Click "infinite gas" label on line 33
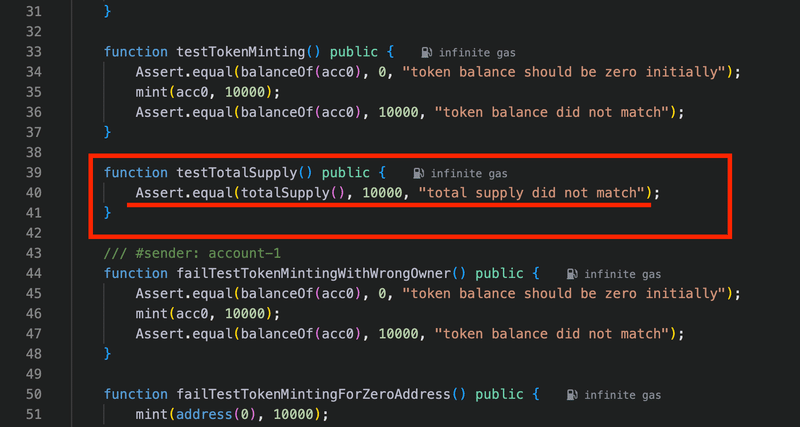Viewport: 800px width, 427px height. tap(477, 53)
